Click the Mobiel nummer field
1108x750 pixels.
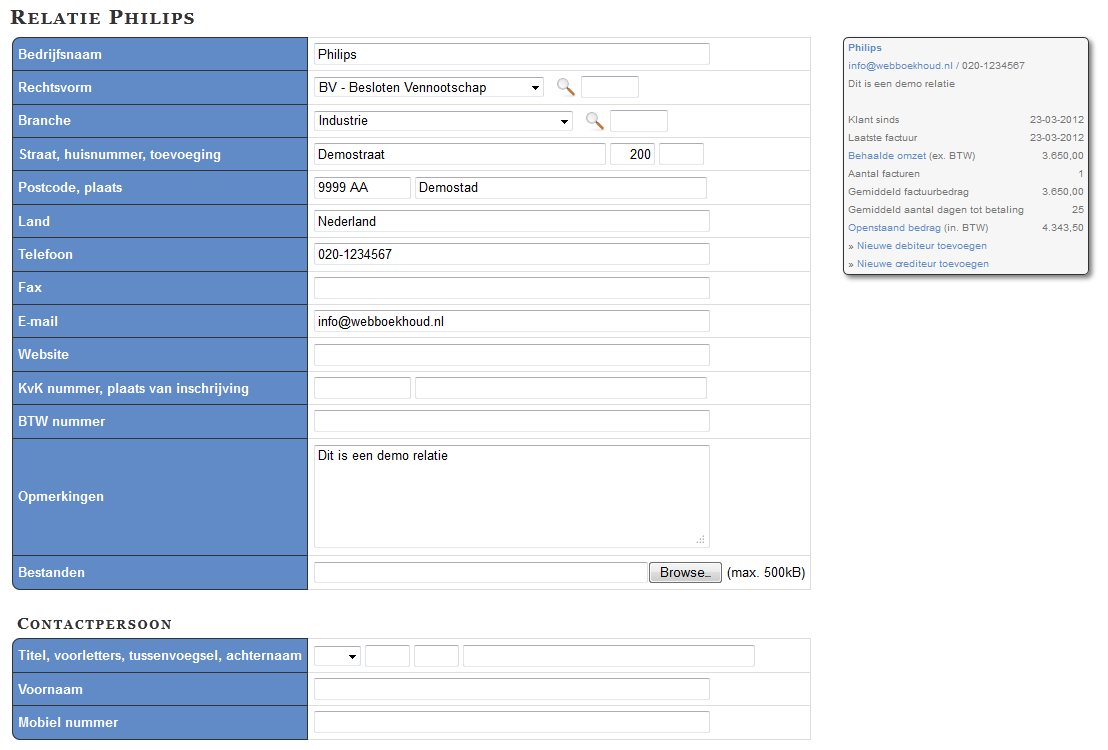coord(512,722)
